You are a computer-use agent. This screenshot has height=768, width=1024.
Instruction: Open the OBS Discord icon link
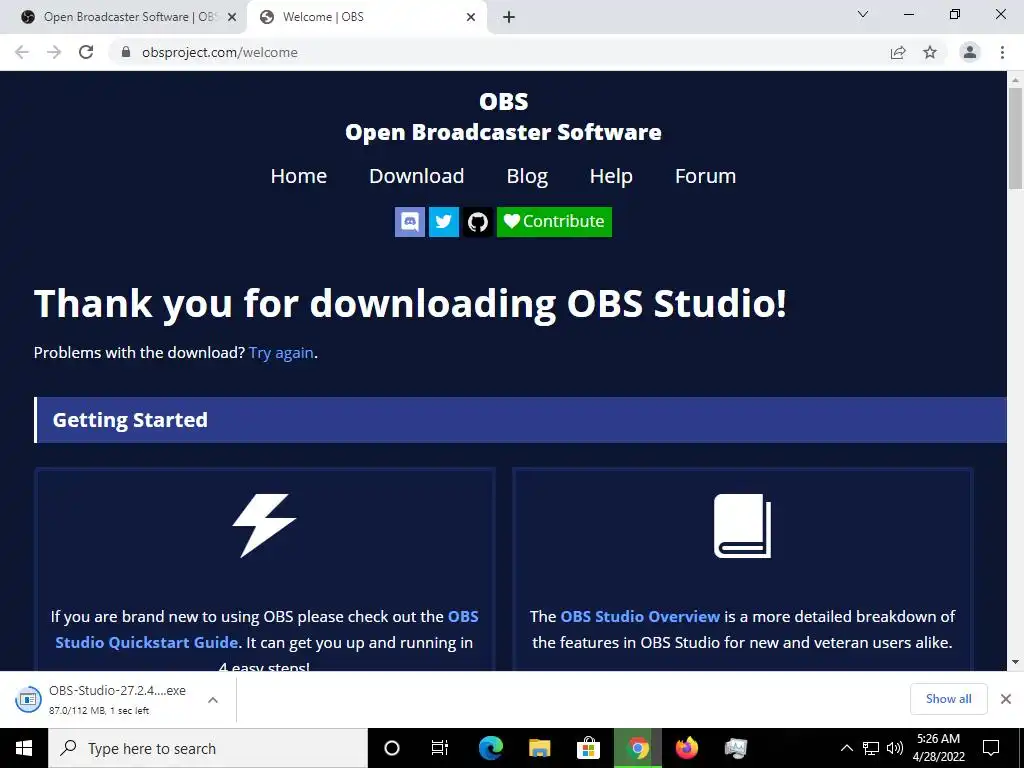pos(410,222)
